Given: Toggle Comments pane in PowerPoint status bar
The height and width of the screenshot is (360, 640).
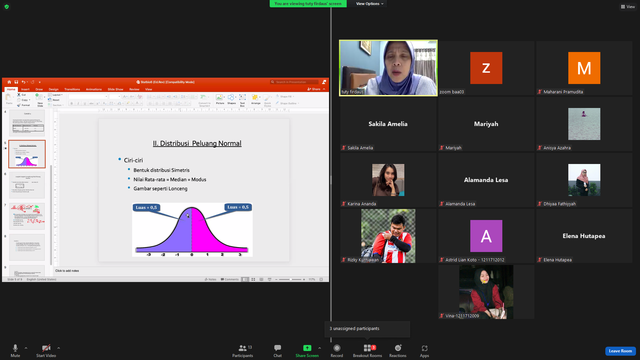Looking at the screenshot, I should 230,279.
